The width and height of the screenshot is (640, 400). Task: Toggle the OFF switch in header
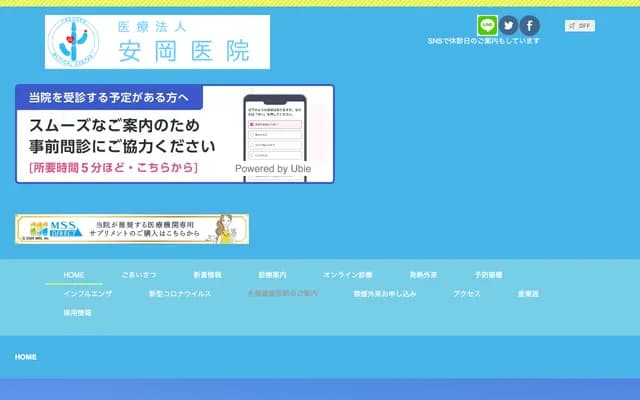580,26
